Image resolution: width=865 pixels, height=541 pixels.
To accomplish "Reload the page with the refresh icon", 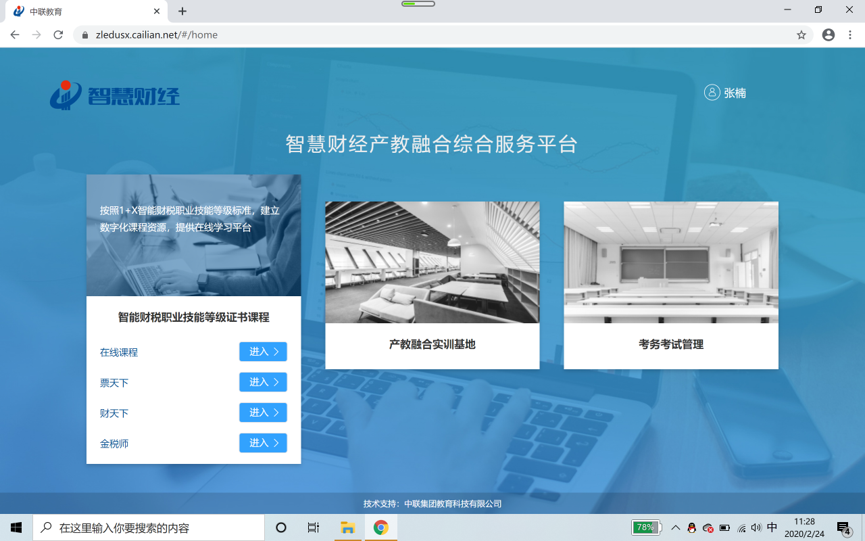I will coord(58,35).
